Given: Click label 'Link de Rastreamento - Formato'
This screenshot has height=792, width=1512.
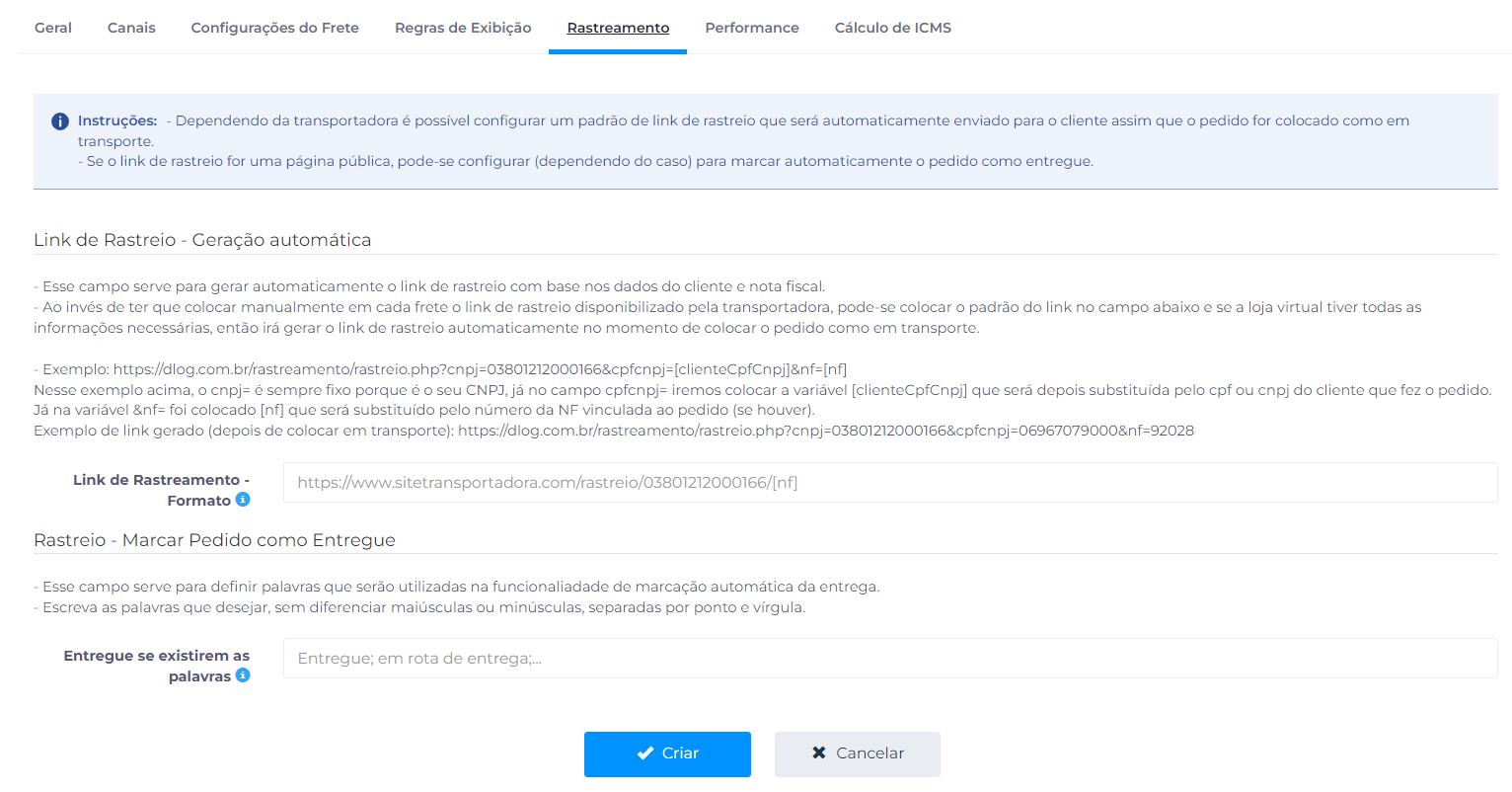Looking at the screenshot, I should [161, 490].
